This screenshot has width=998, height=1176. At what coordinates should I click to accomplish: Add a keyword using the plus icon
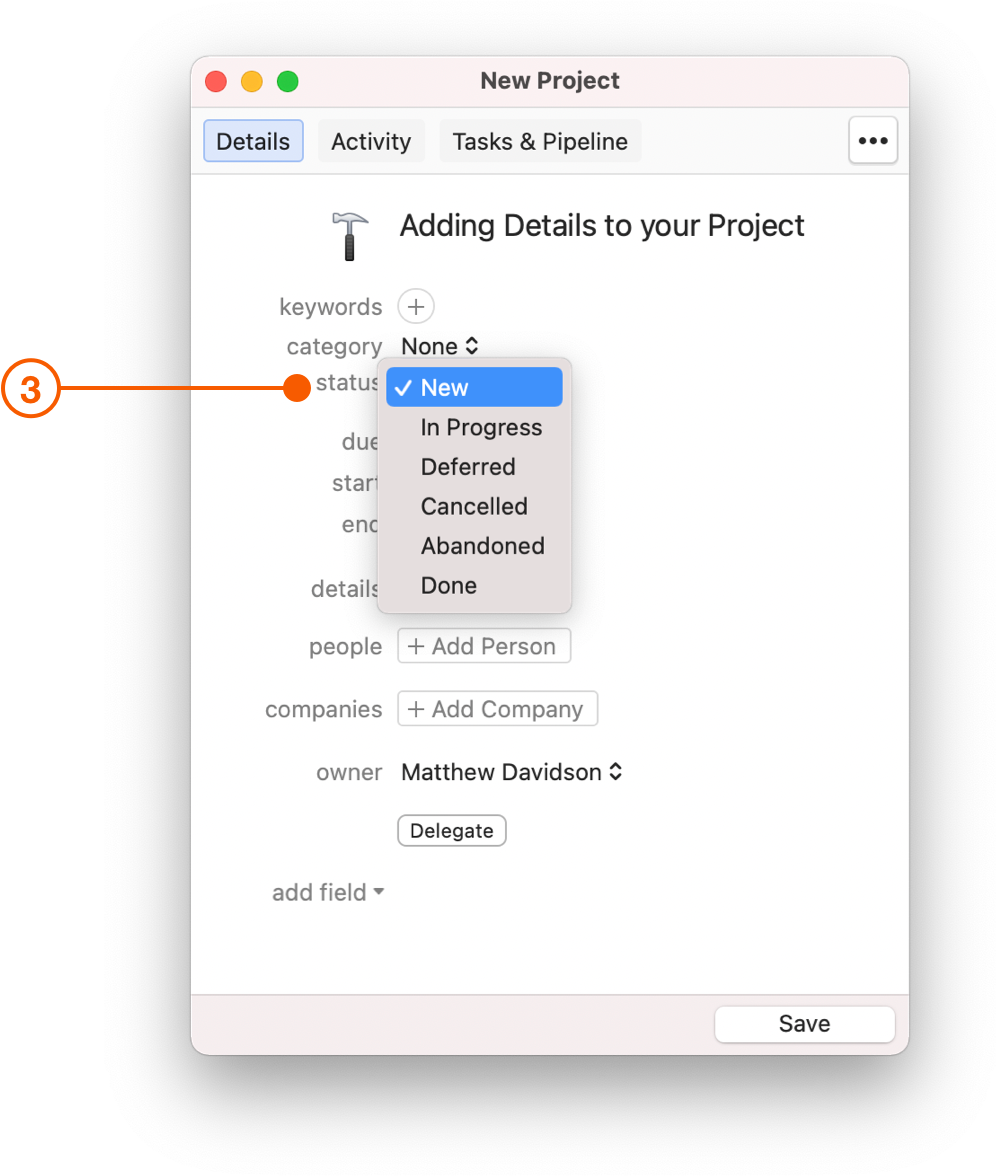click(415, 306)
